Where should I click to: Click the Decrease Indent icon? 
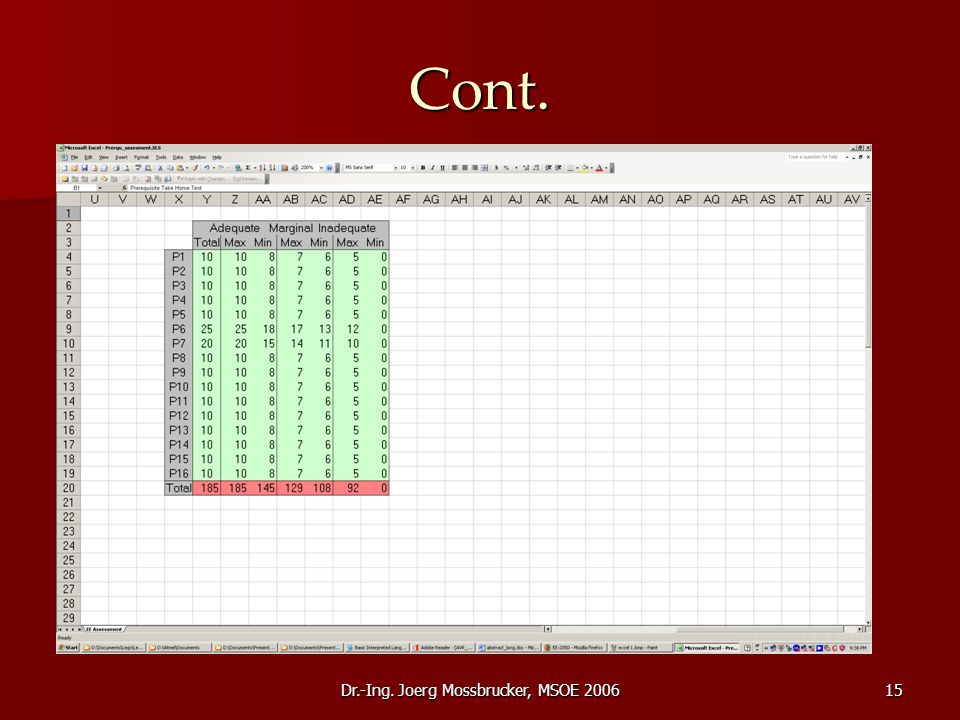(549, 168)
